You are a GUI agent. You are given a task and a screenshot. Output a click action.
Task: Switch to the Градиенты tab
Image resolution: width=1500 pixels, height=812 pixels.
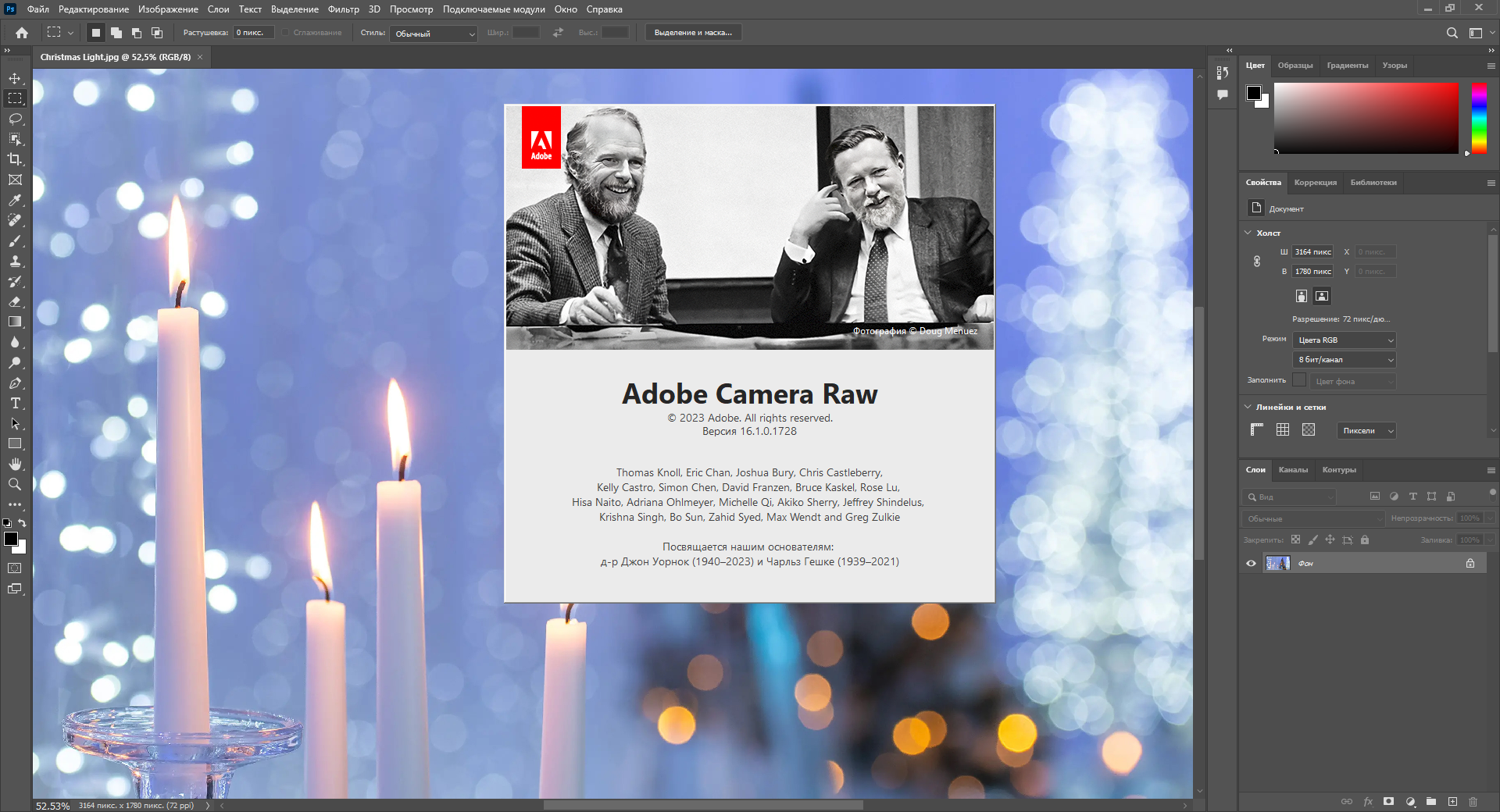pyautogui.click(x=1347, y=66)
